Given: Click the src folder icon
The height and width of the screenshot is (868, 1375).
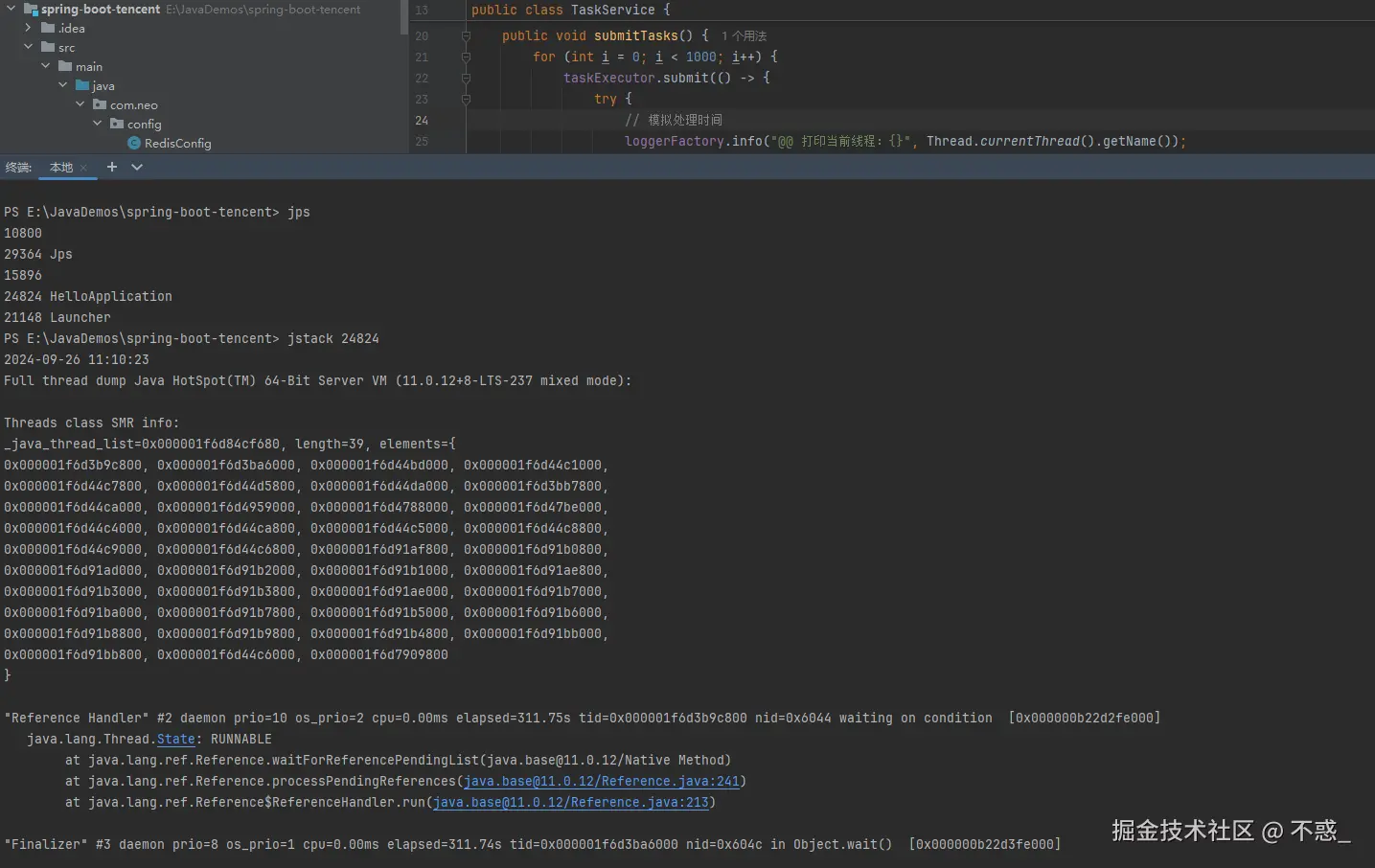Looking at the screenshot, I should click(x=48, y=47).
